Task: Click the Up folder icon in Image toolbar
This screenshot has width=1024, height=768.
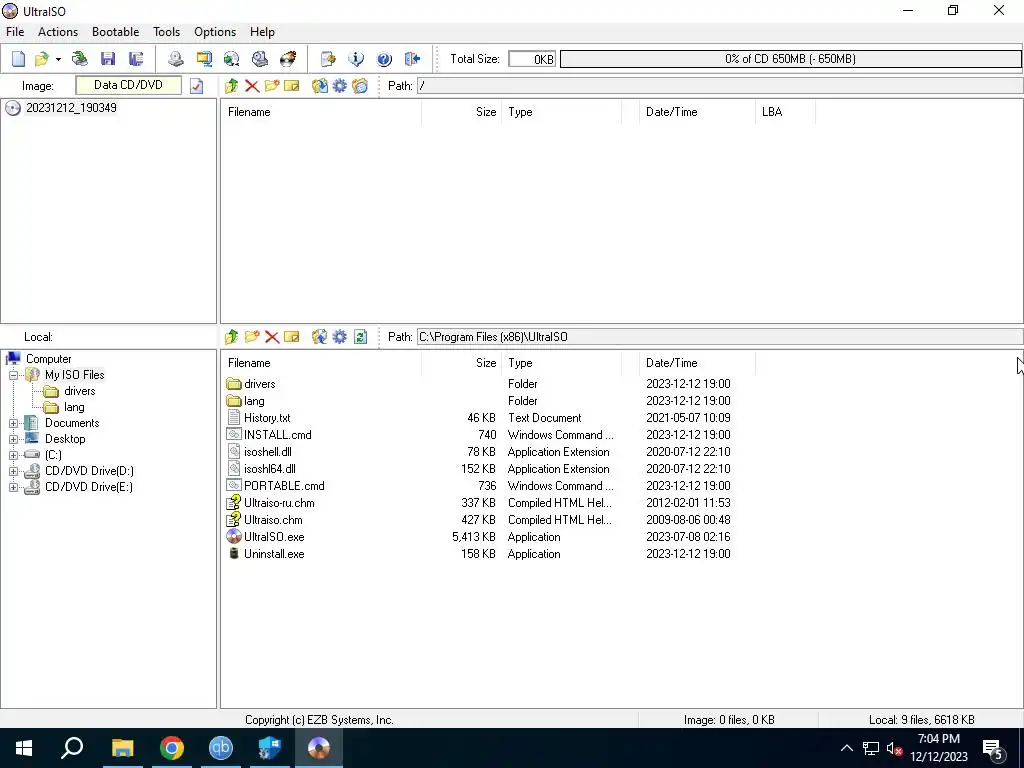Action: coord(232,86)
